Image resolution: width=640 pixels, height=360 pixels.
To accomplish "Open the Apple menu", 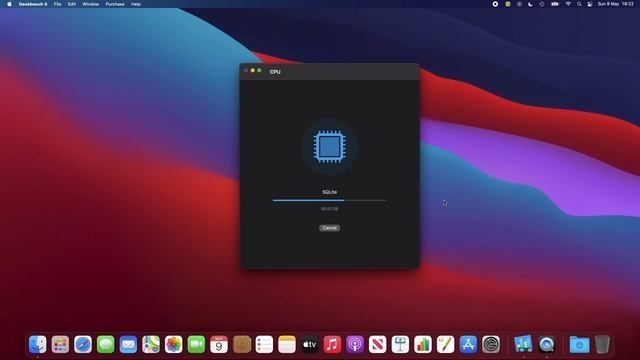I will [9, 4].
